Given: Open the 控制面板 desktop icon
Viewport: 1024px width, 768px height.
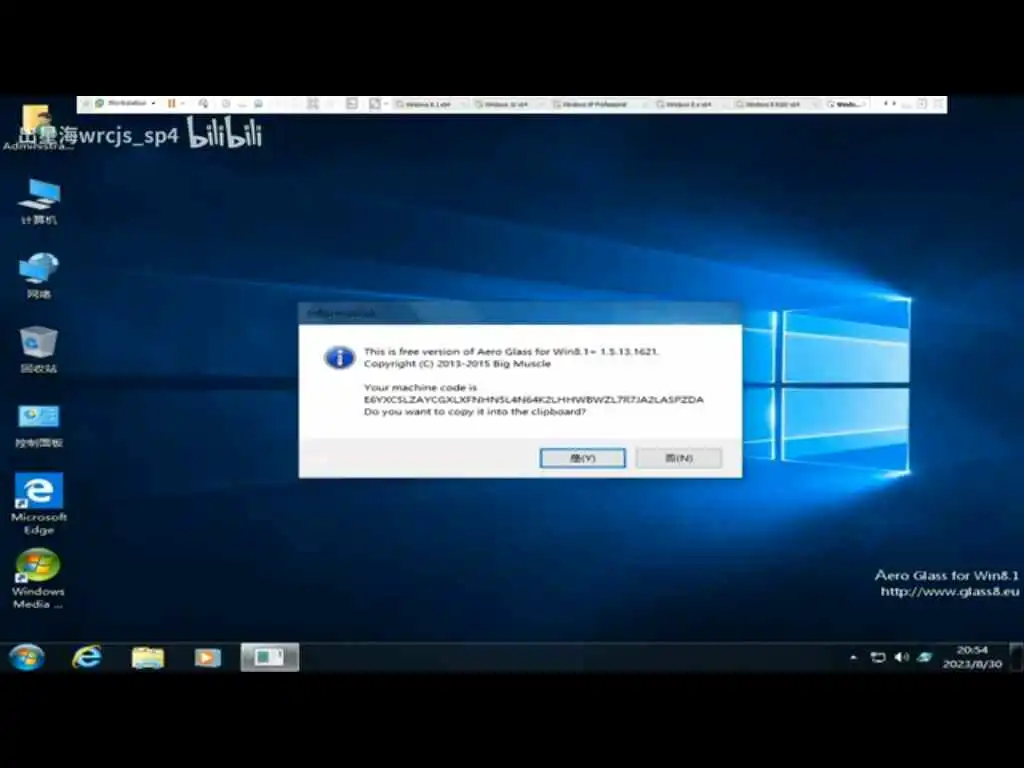Looking at the screenshot, I should pos(39,424).
